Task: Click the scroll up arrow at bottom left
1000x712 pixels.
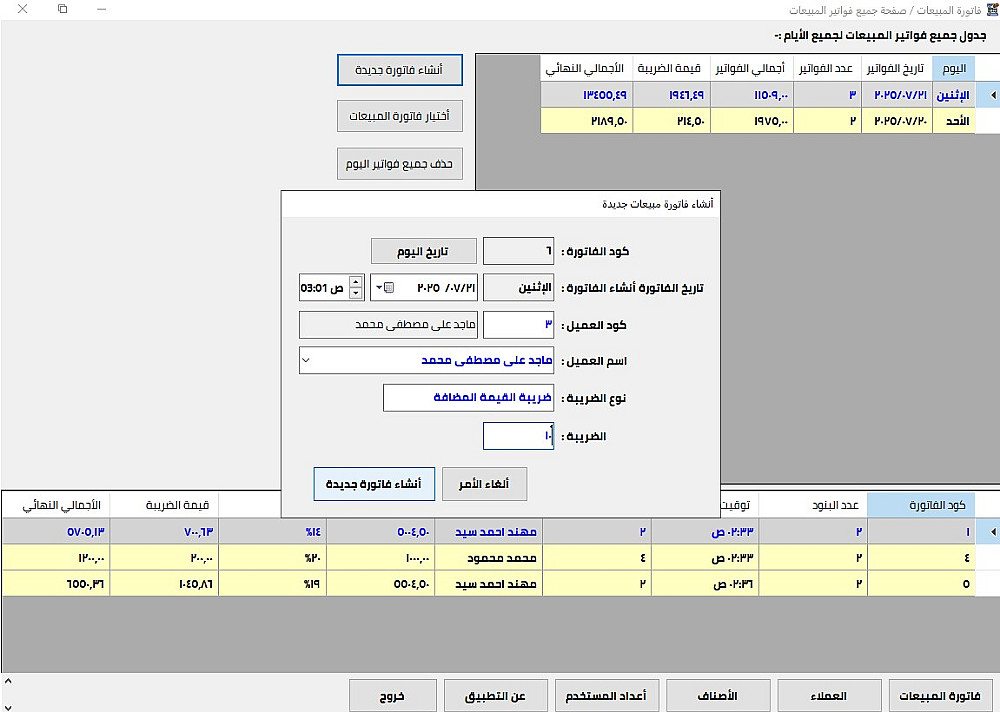Action: point(8,681)
